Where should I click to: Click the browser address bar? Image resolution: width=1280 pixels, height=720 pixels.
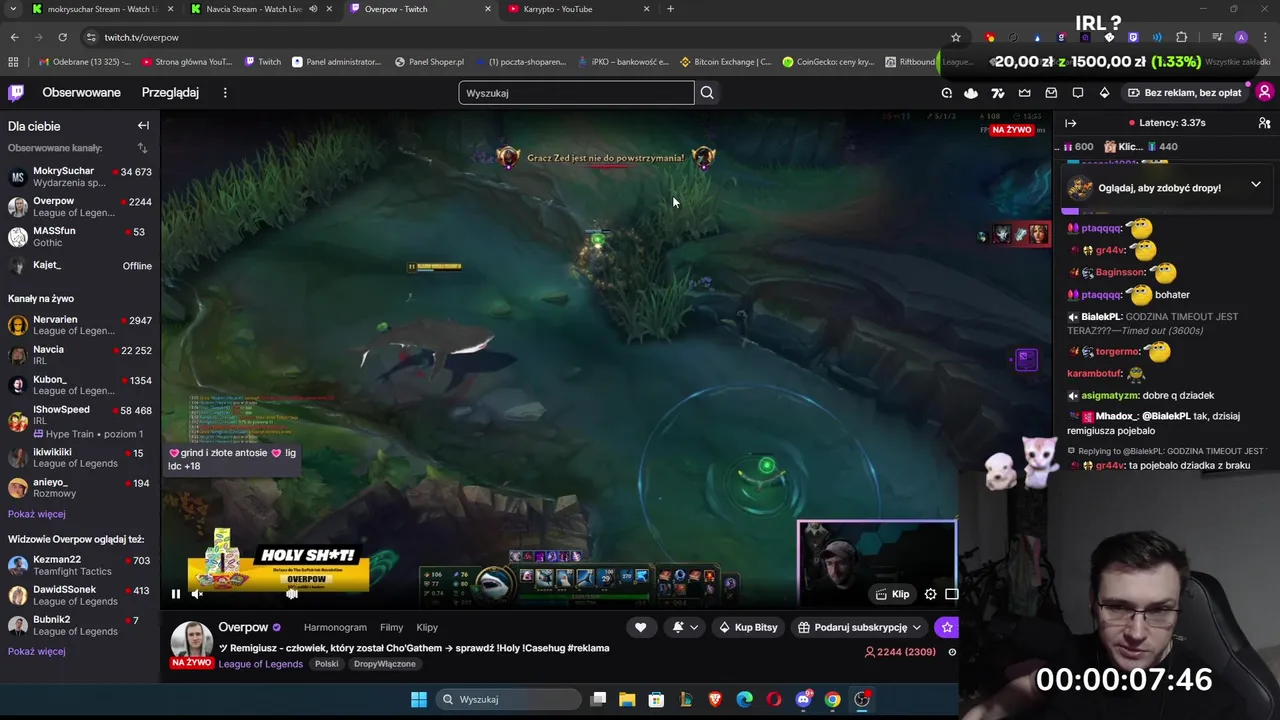520,37
